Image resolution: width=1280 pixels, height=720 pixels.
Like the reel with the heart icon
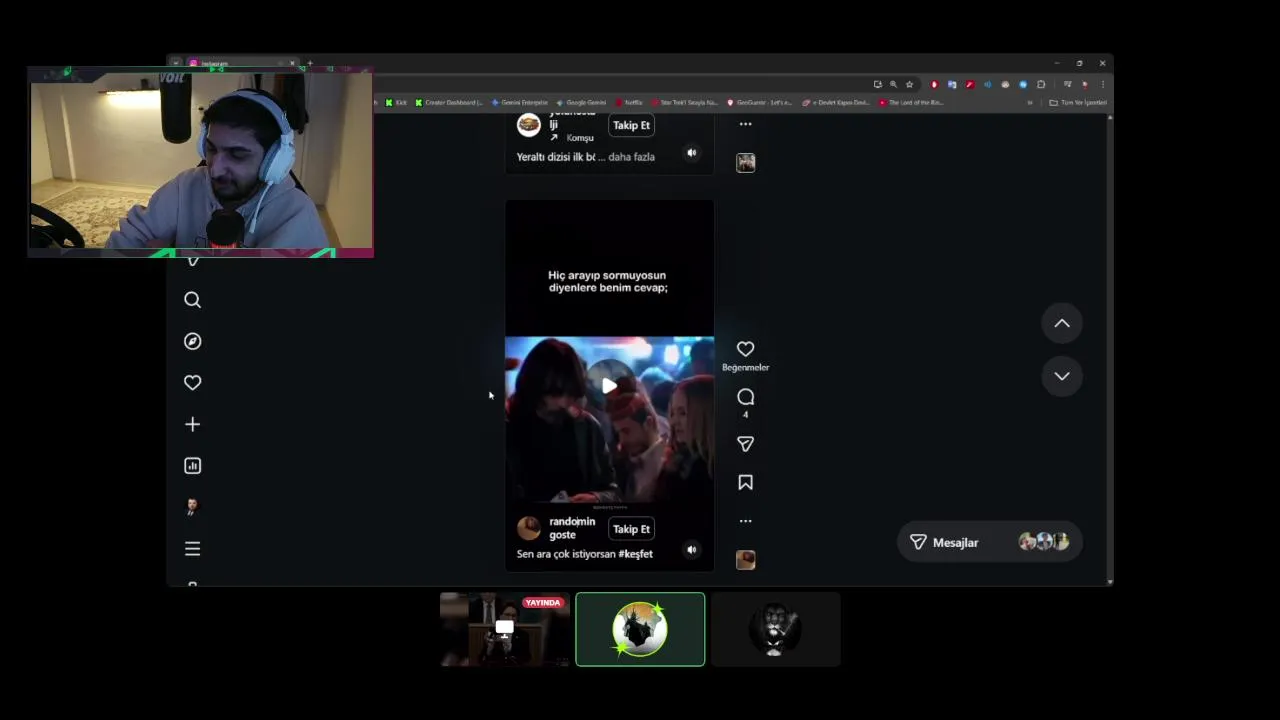[745, 349]
